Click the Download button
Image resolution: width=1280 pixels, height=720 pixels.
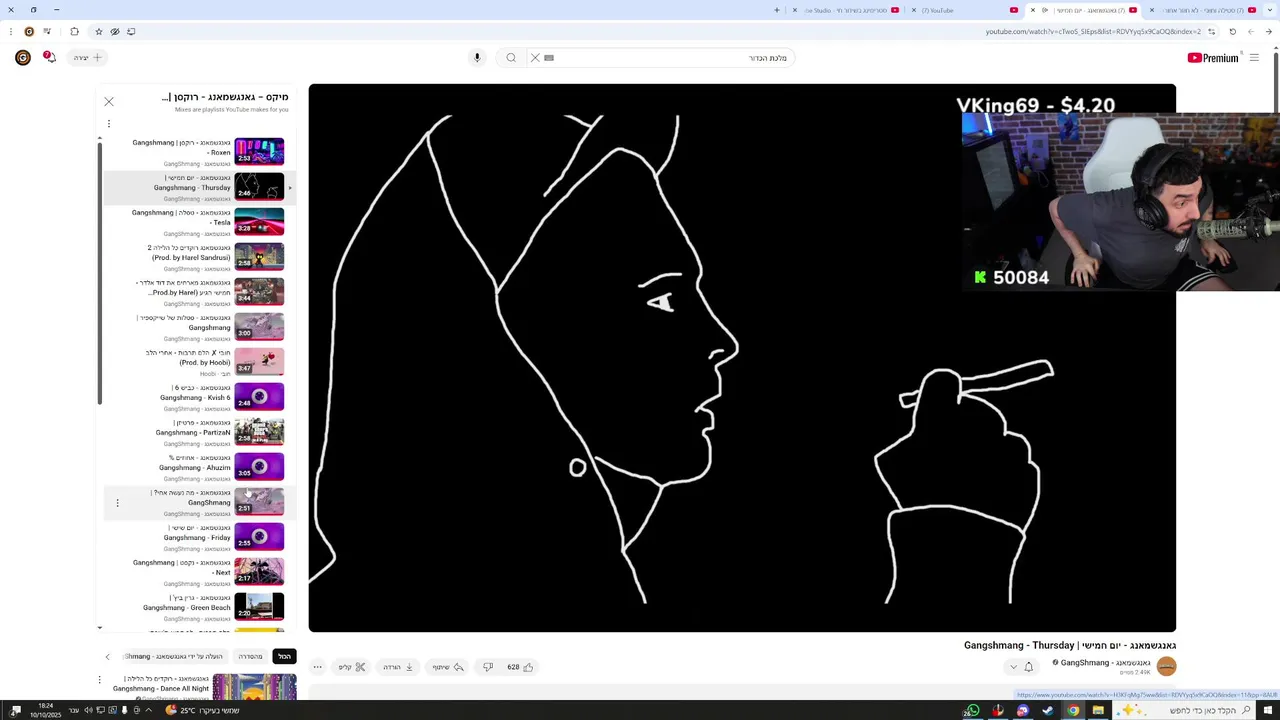(x=398, y=667)
